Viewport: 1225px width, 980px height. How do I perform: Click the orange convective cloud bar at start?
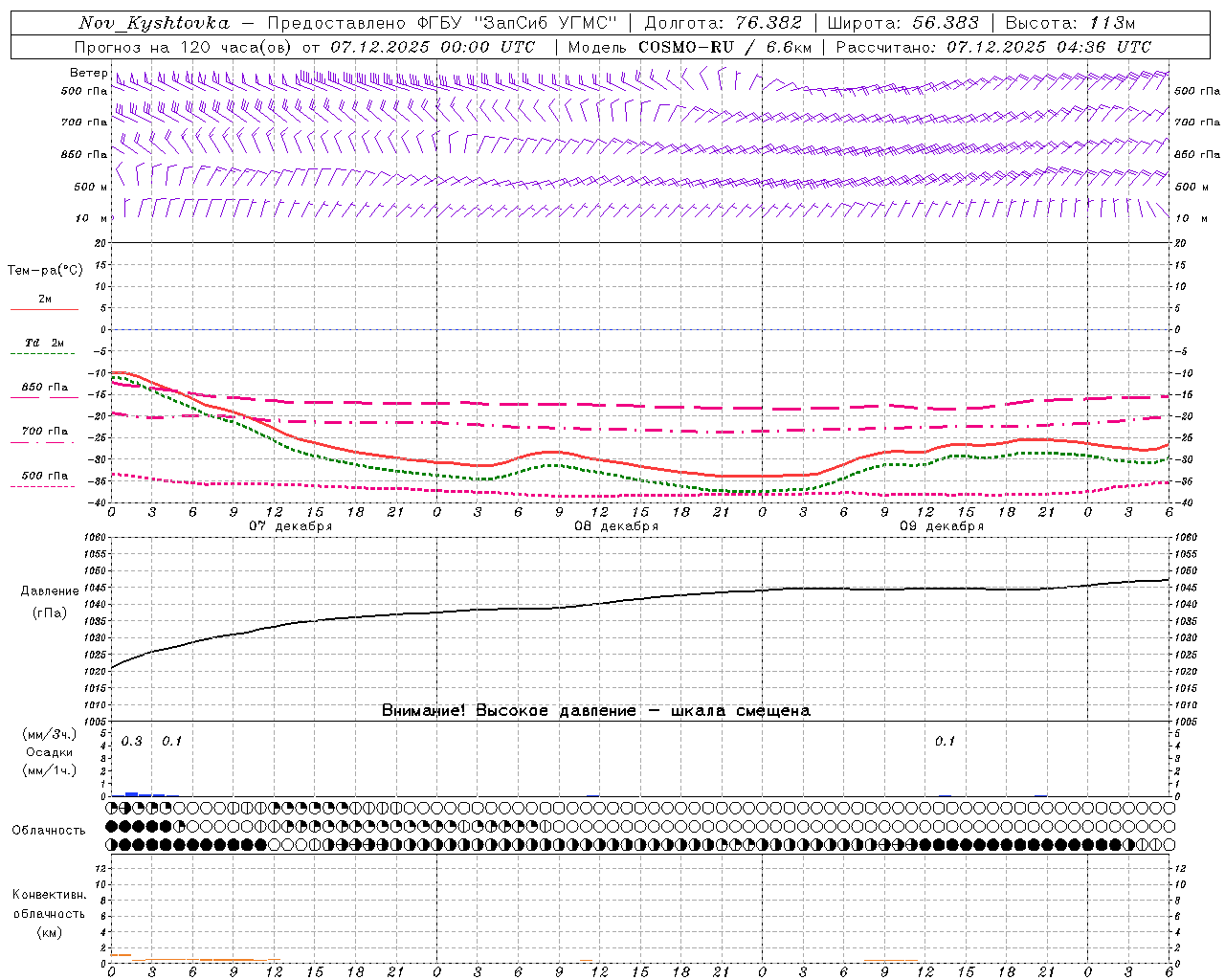121,955
